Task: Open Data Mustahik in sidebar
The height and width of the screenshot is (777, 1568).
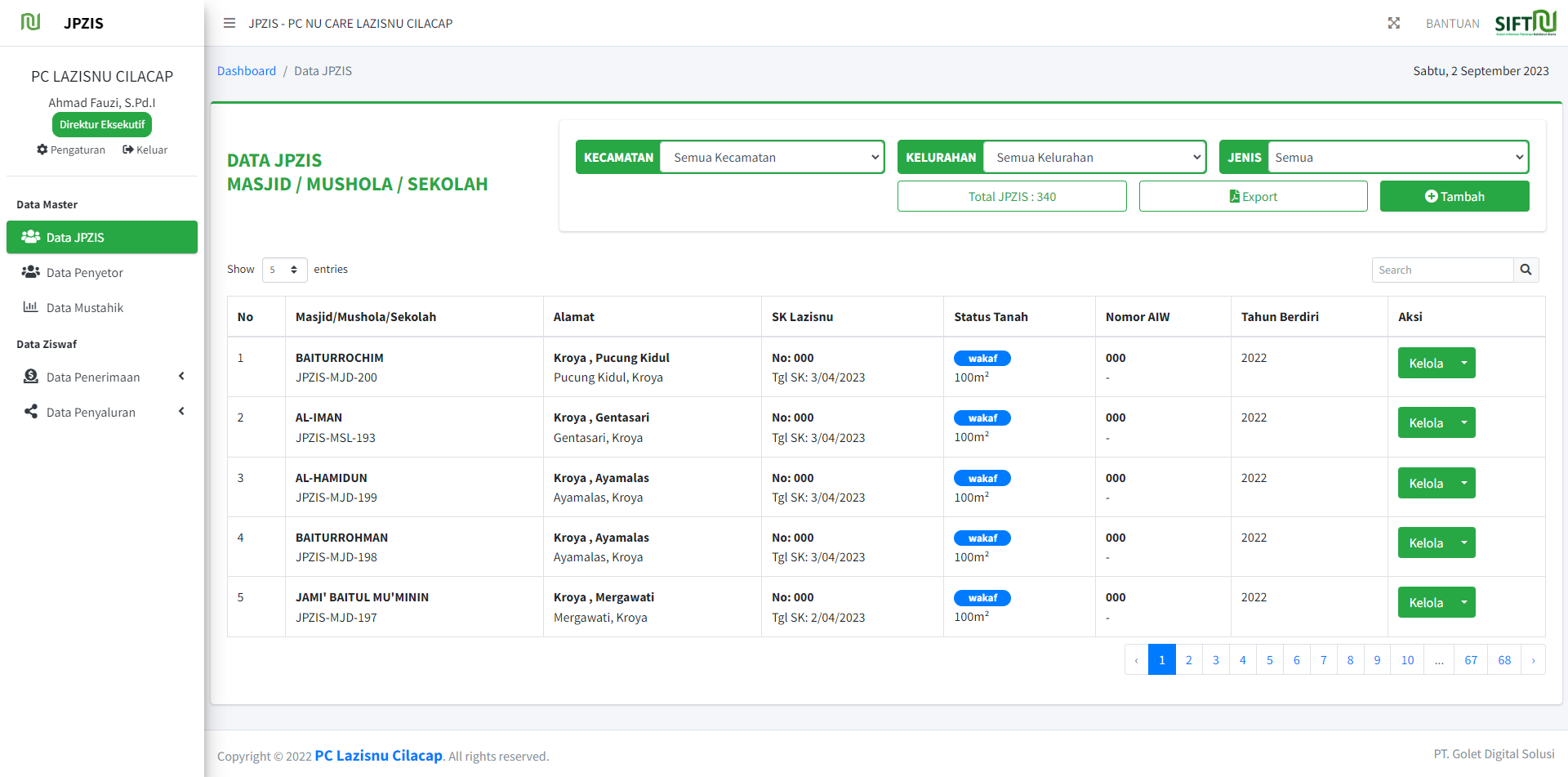Action: 85,308
